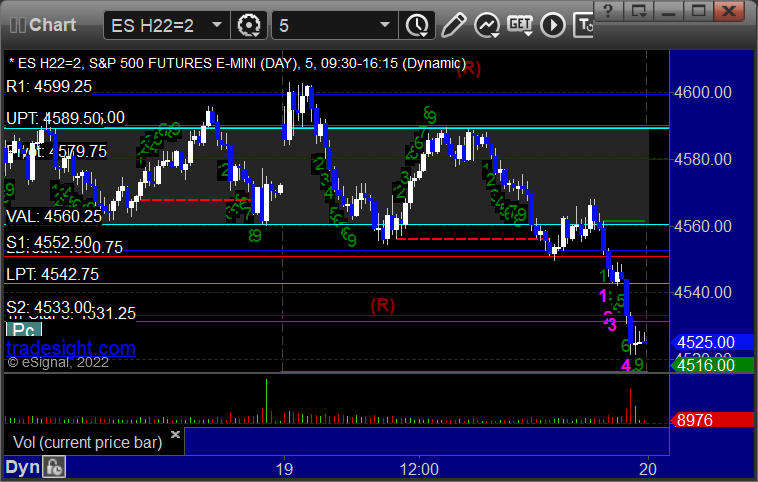
Task: Click the help question mark button
Action: click(608, 11)
